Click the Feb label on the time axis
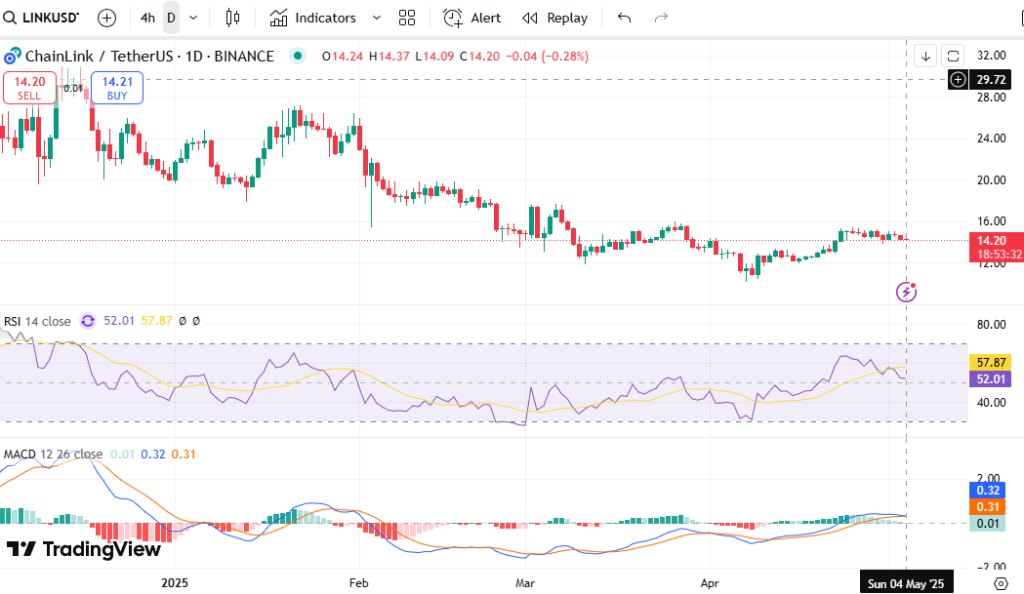The width and height of the screenshot is (1024, 594). point(359,583)
